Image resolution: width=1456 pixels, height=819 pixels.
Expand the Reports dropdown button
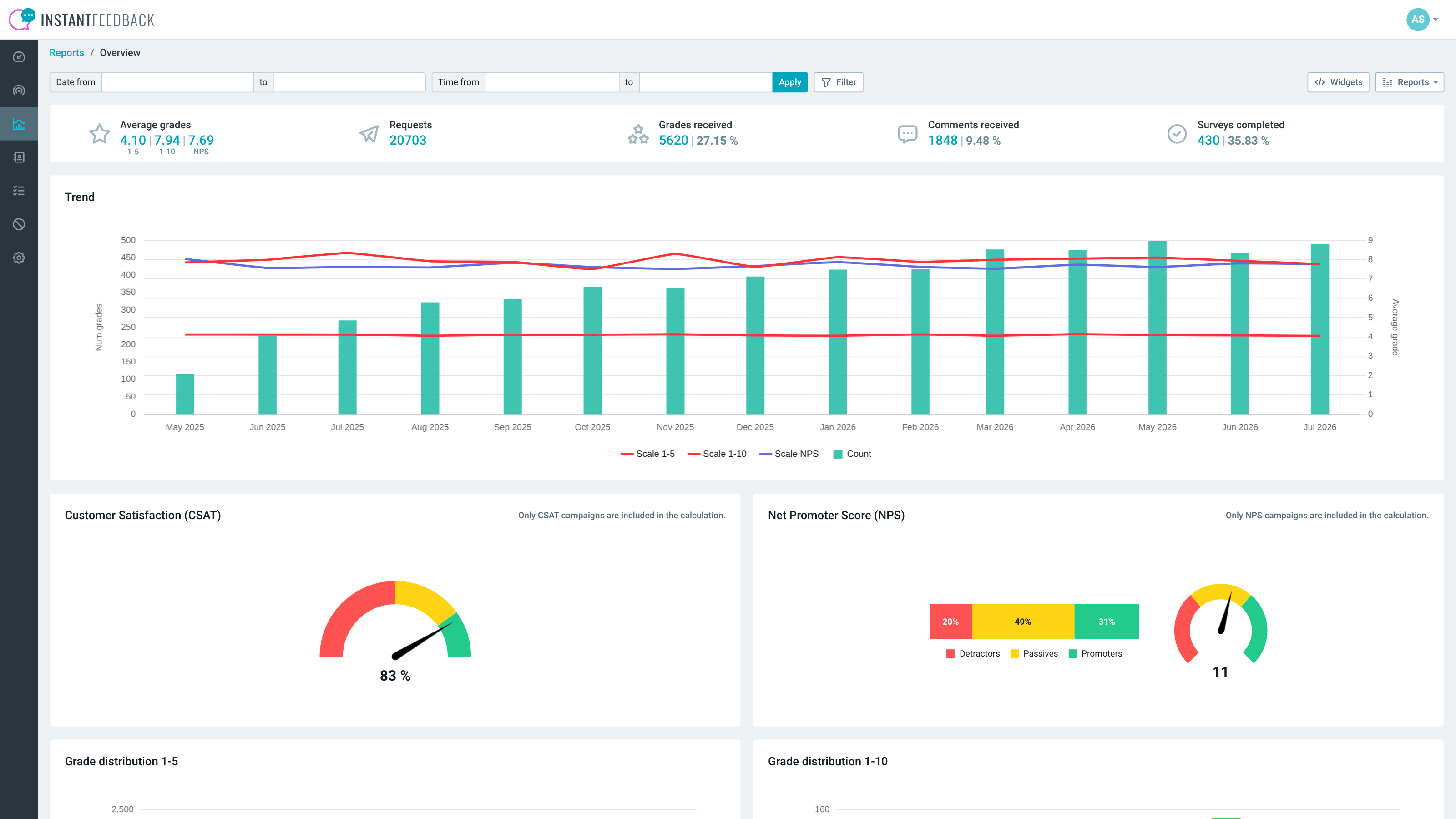(x=1409, y=82)
